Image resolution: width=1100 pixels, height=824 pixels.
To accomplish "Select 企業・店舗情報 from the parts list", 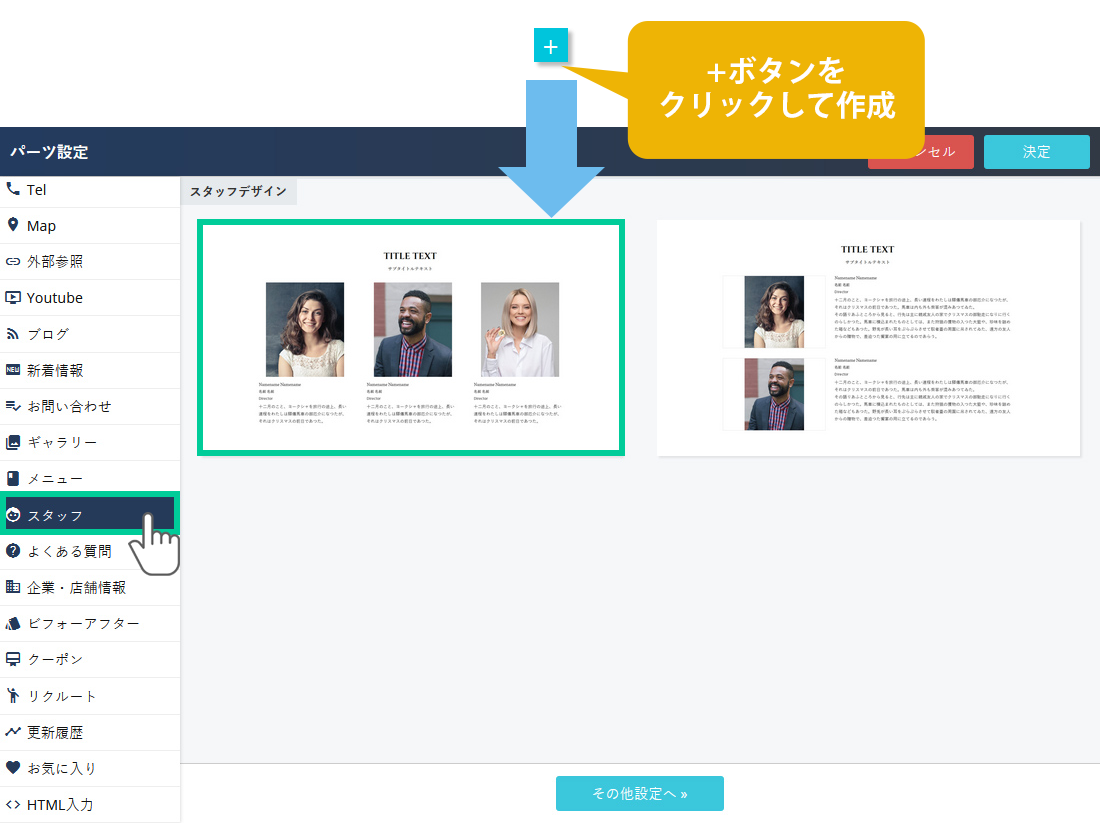I will click(76, 587).
